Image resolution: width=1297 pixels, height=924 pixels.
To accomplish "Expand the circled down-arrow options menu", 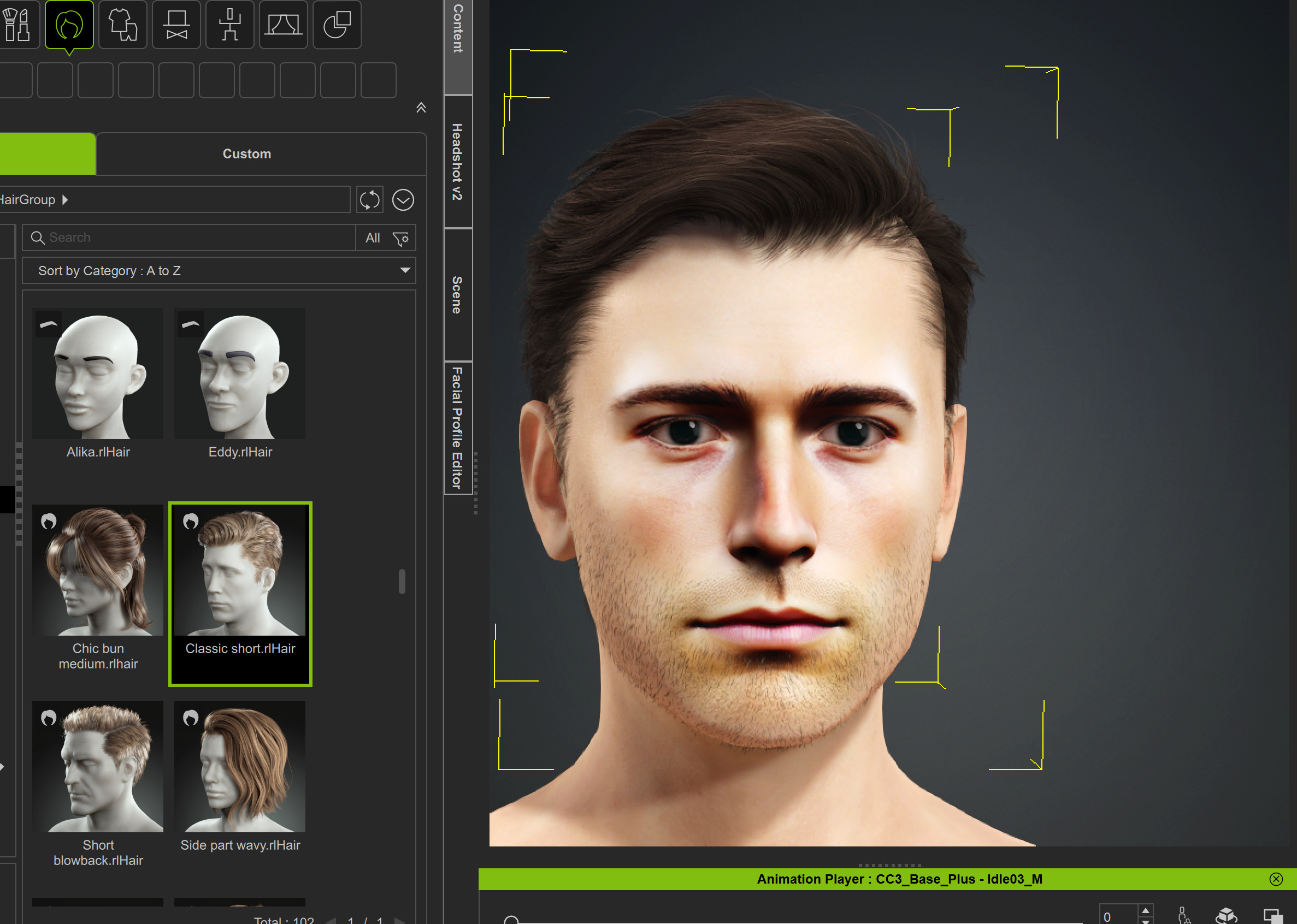I will pos(403,200).
